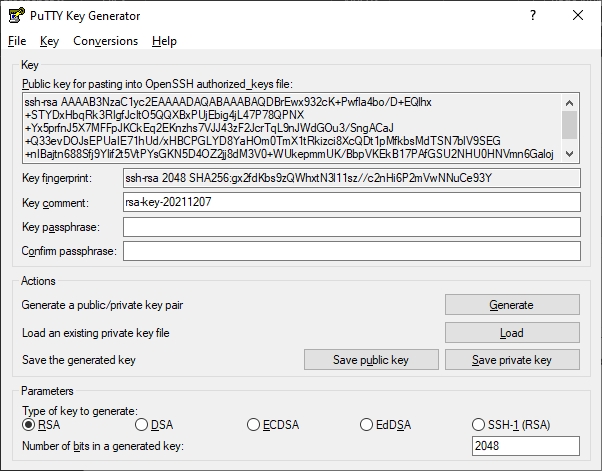Image resolution: width=602 pixels, height=471 pixels.
Task: Click into the Key passphrase field
Action: [x=350, y=227]
